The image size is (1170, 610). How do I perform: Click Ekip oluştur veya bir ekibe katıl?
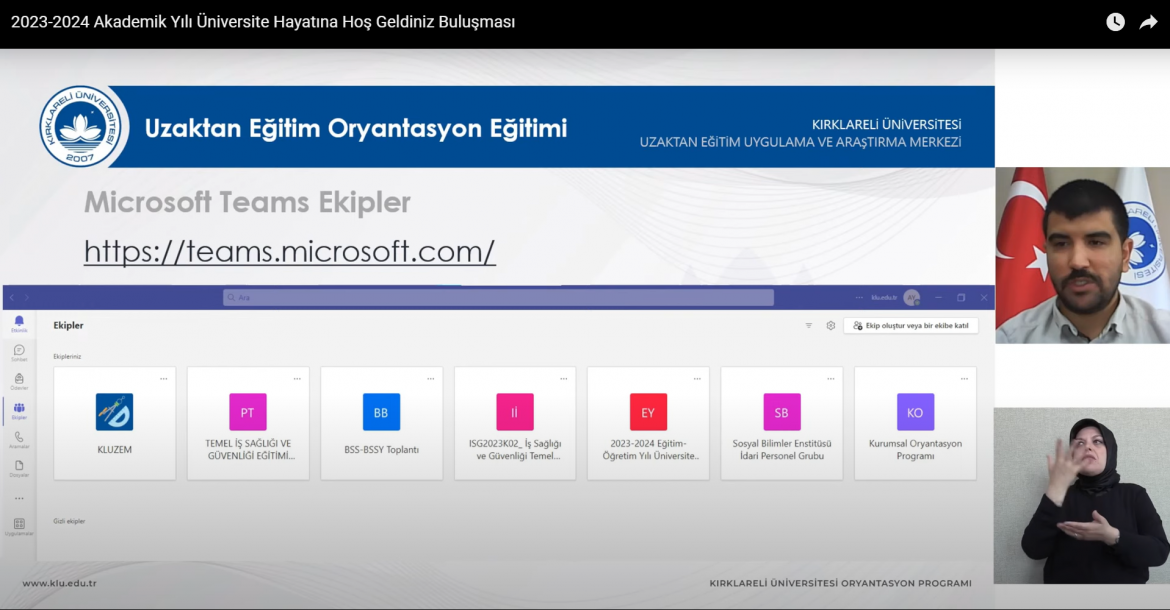911,326
